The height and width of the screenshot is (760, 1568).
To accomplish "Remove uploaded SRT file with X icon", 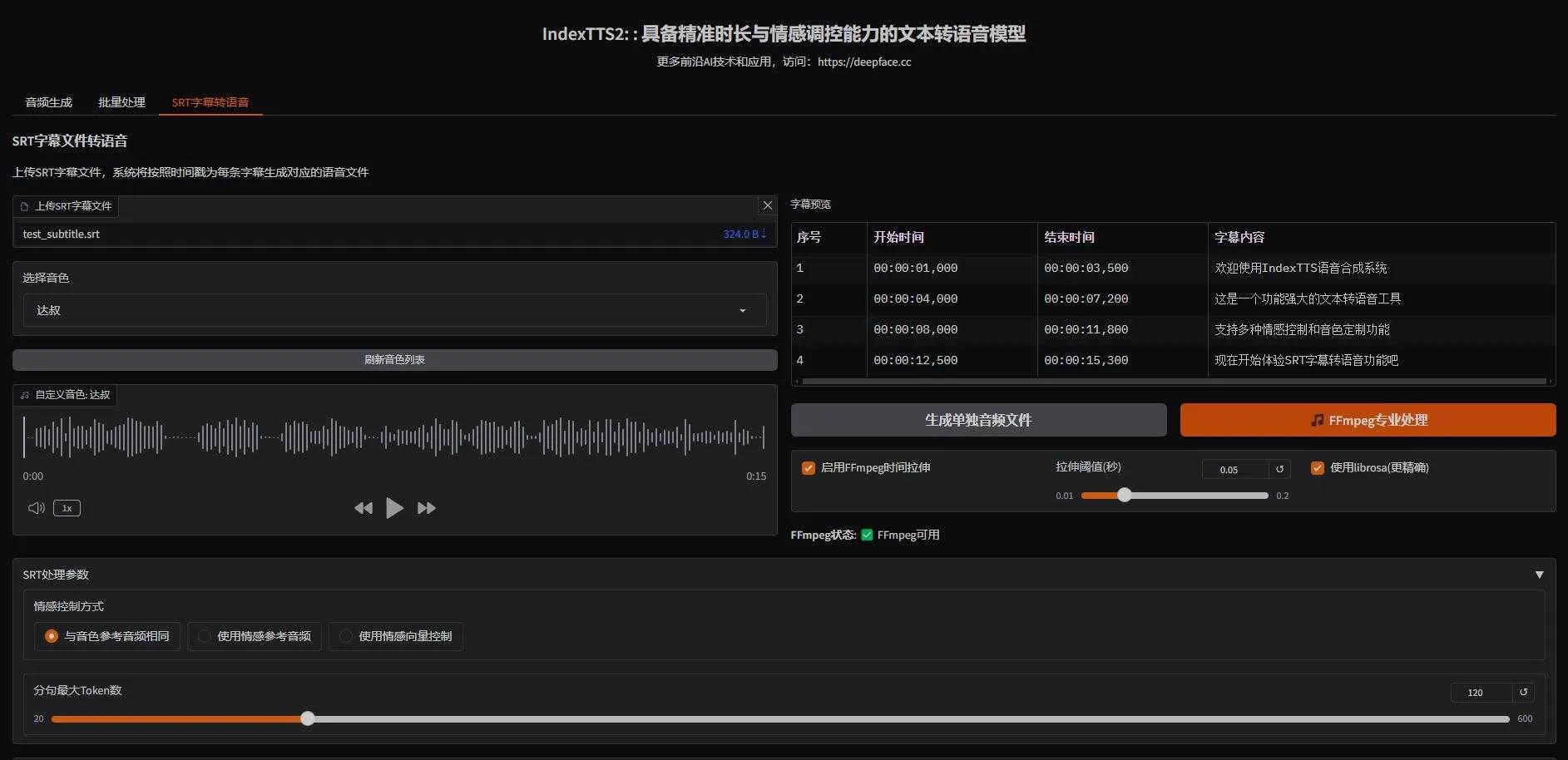I will click(767, 205).
